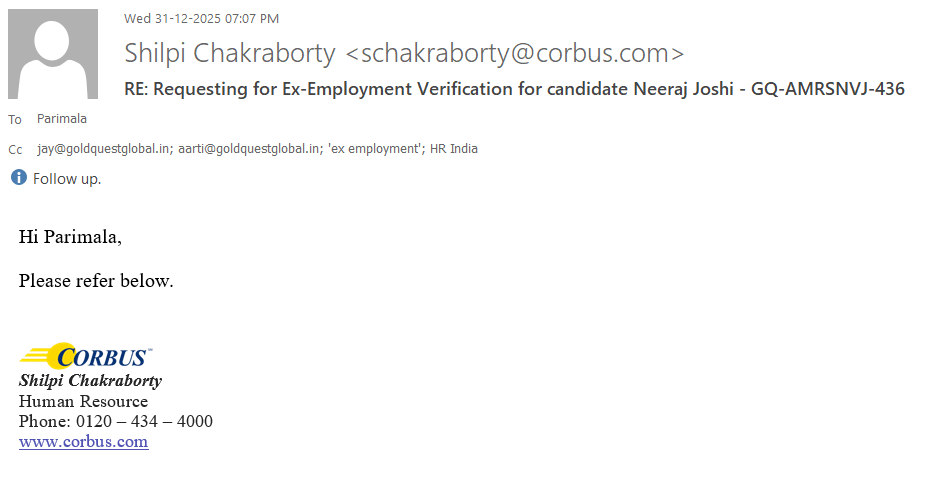Click the "Hi Parimala," greeting line
Image resolution: width=933 pixels, height=485 pixels.
coord(70,237)
